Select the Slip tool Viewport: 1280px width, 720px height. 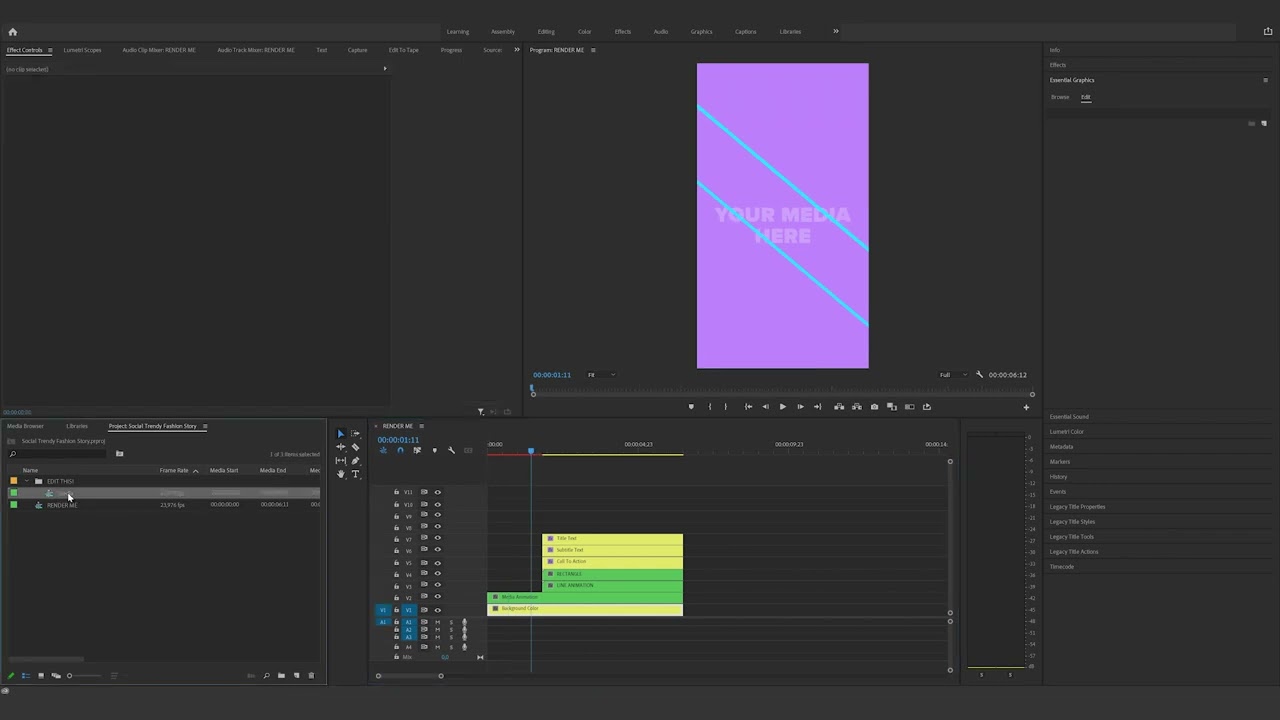[x=340, y=461]
